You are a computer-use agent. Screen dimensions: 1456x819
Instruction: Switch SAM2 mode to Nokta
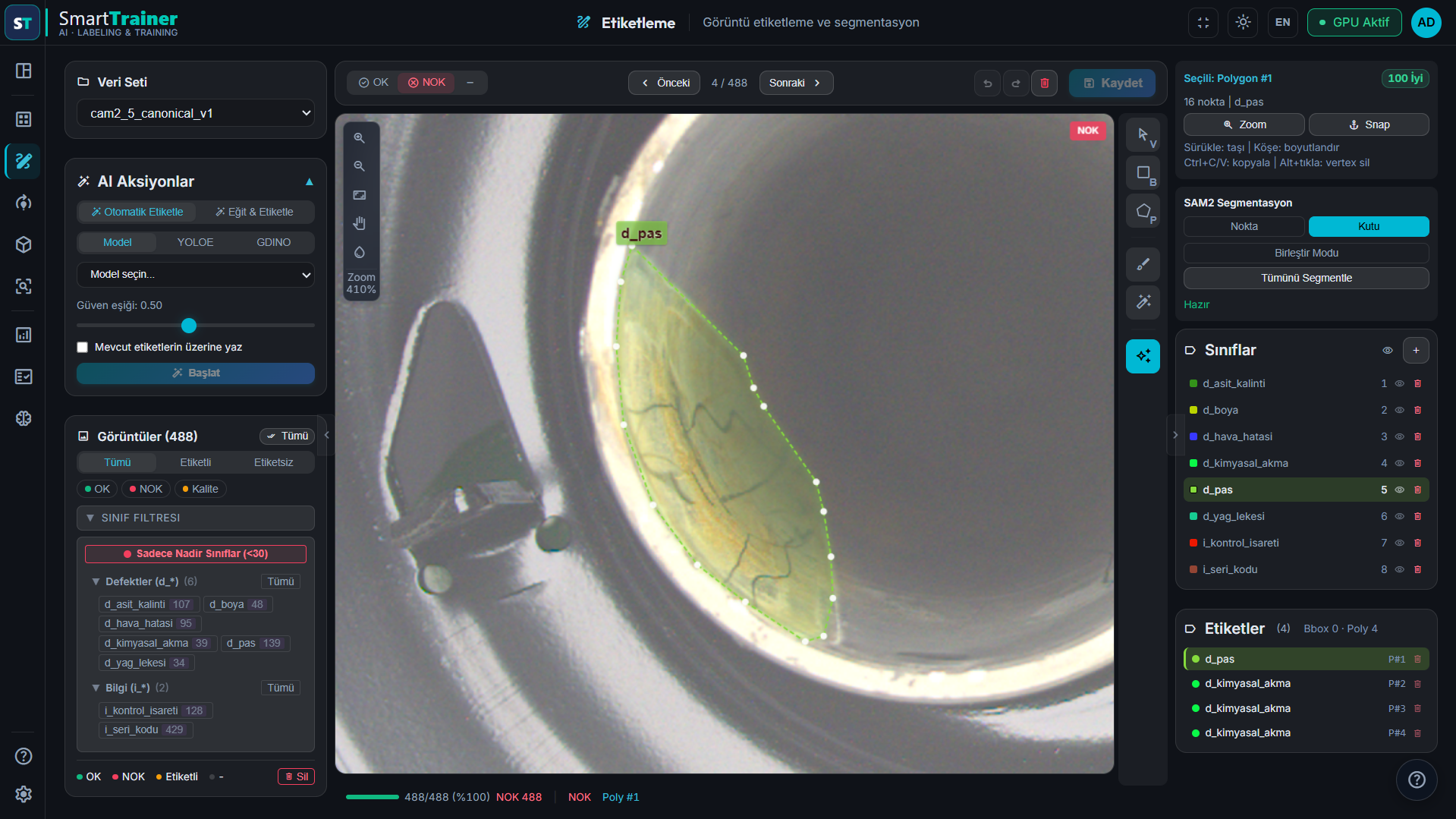(x=1244, y=227)
